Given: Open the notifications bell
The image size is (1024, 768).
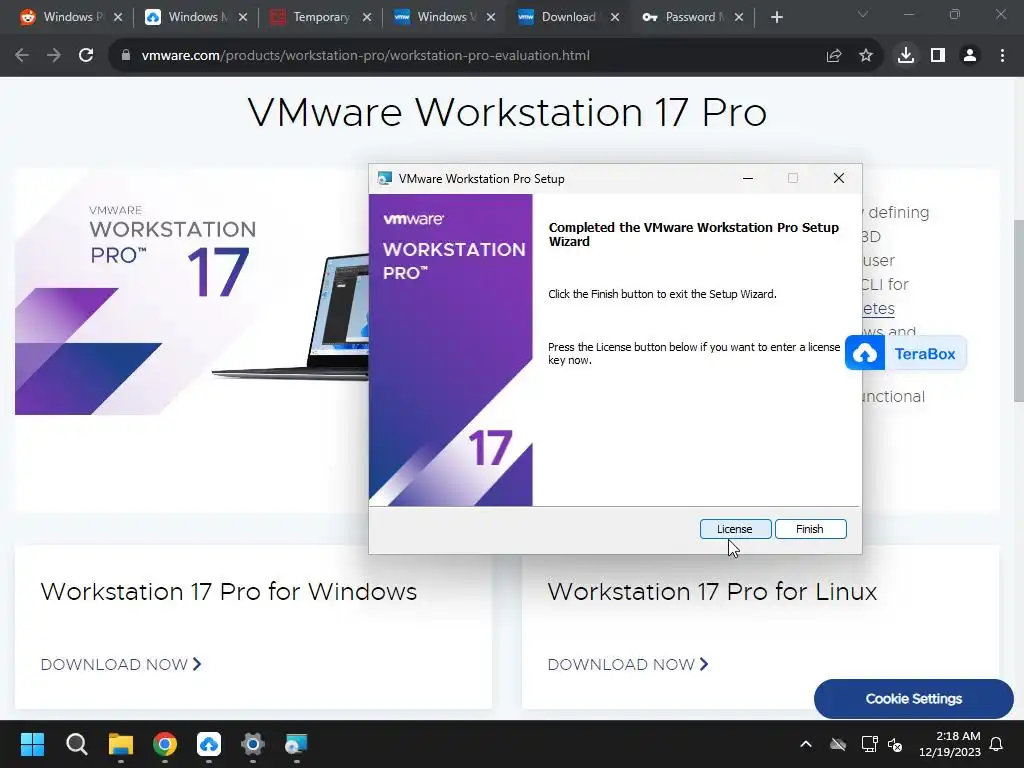Looking at the screenshot, I should pos(996,744).
